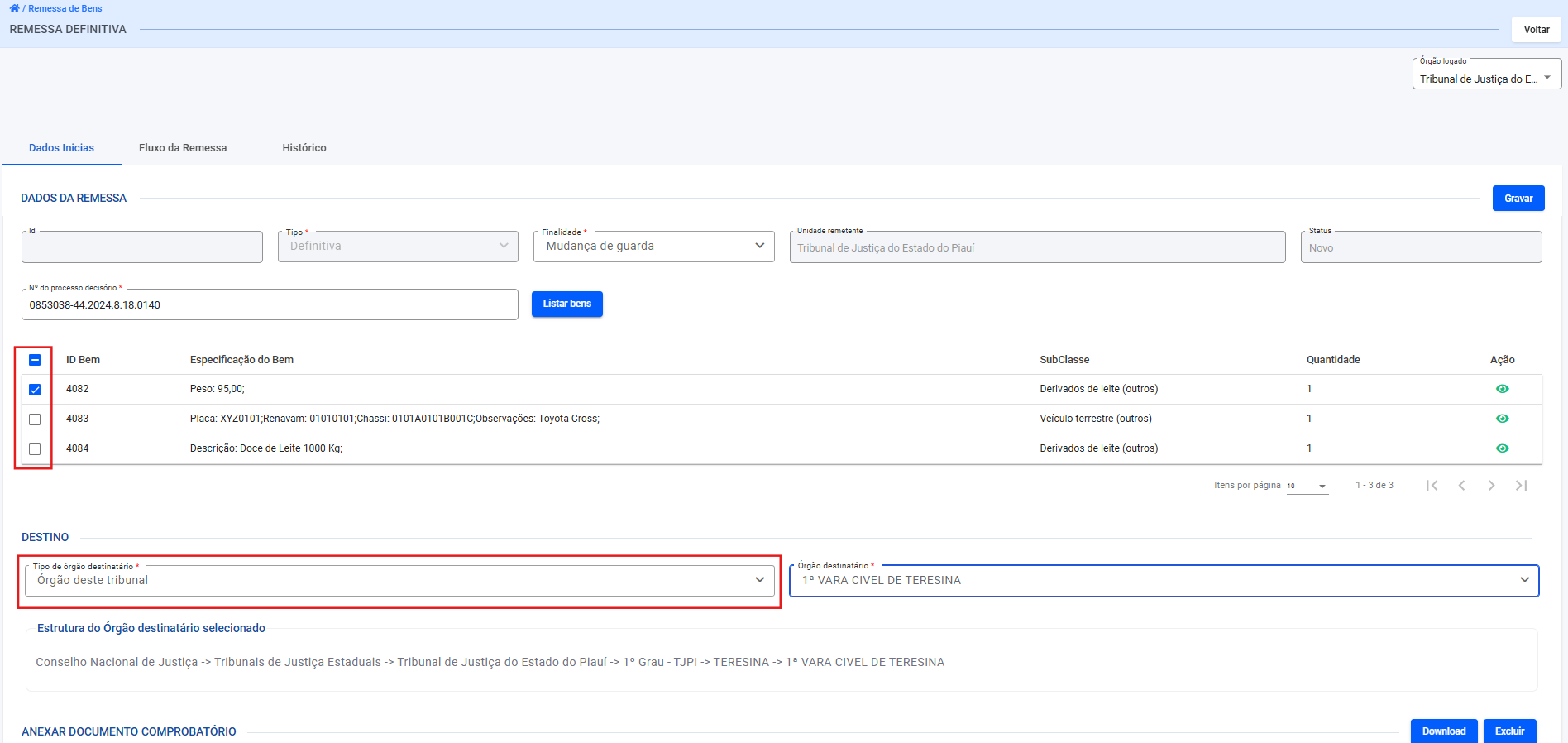Image resolution: width=1568 pixels, height=743 pixels.
Task: Switch to Fluxo da Remessa tab
Action: pos(183,148)
